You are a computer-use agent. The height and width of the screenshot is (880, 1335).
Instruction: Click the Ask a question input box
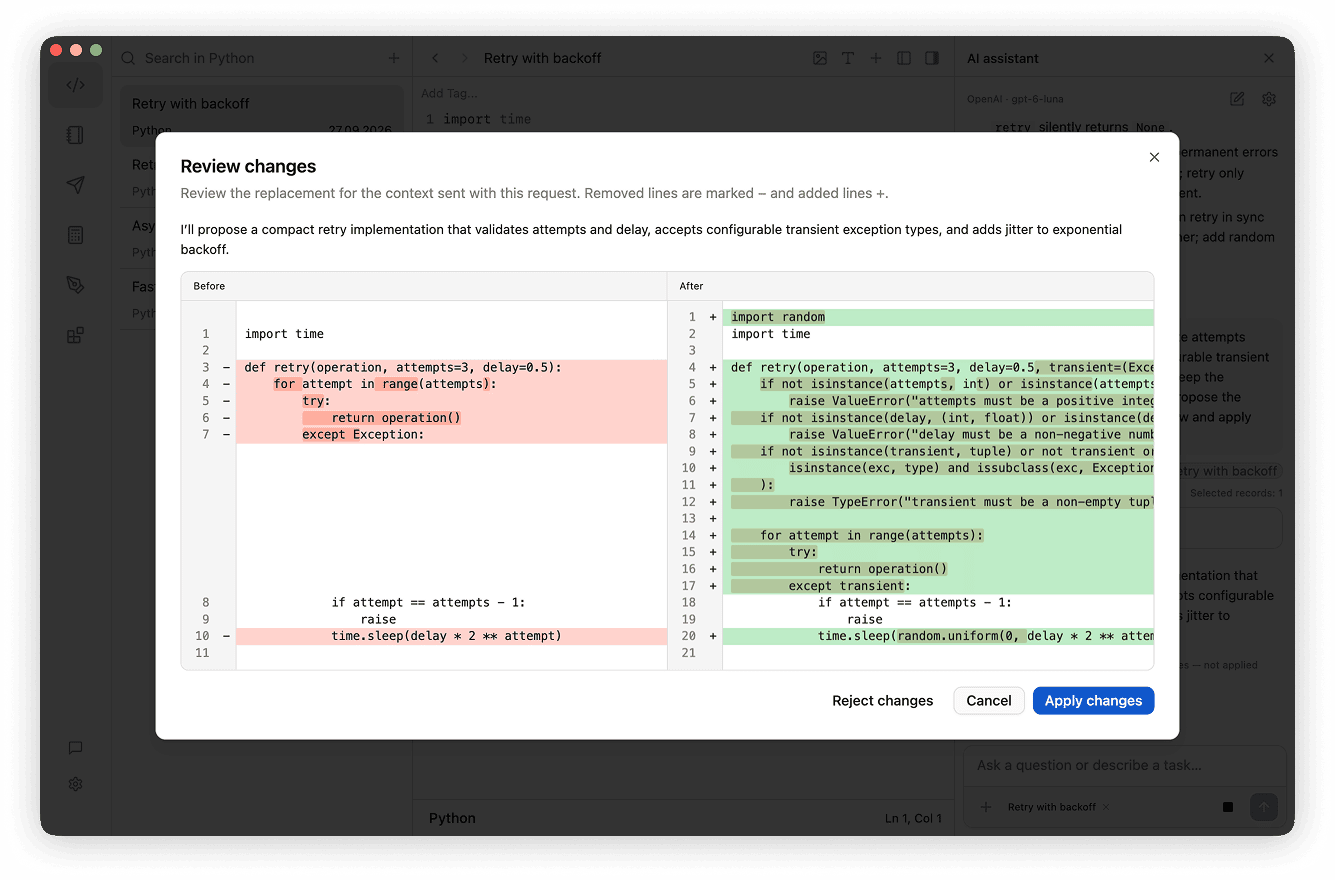pyautogui.click(x=1124, y=765)
